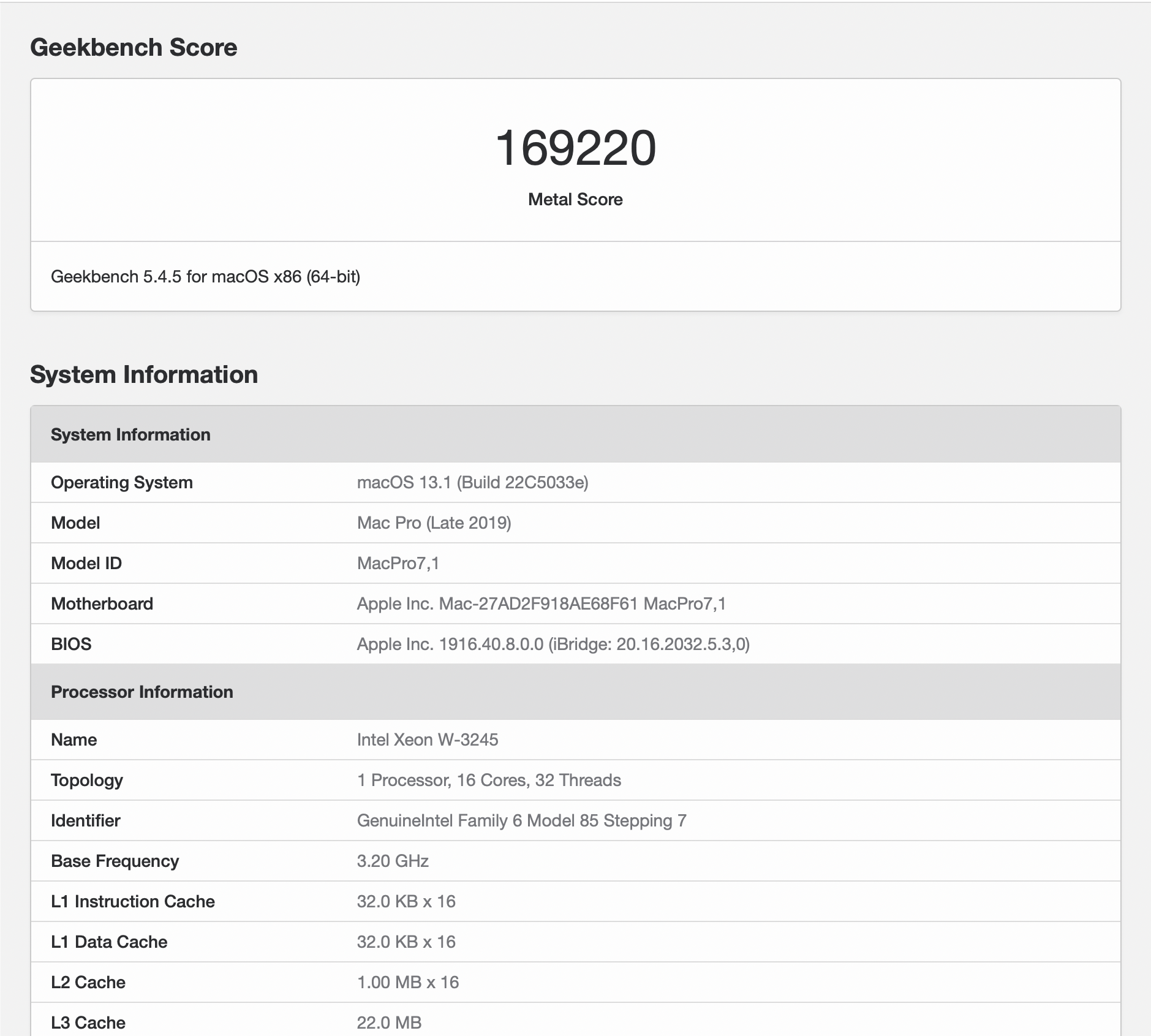The height and width of the screenshot is (1036, 1151).
Task: Select the '1.00 MB x 16' value
Action: [408, 982]
